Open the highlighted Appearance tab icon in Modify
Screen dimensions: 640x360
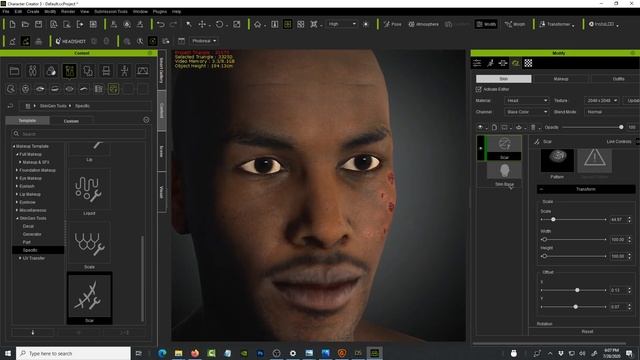[516, 63]
